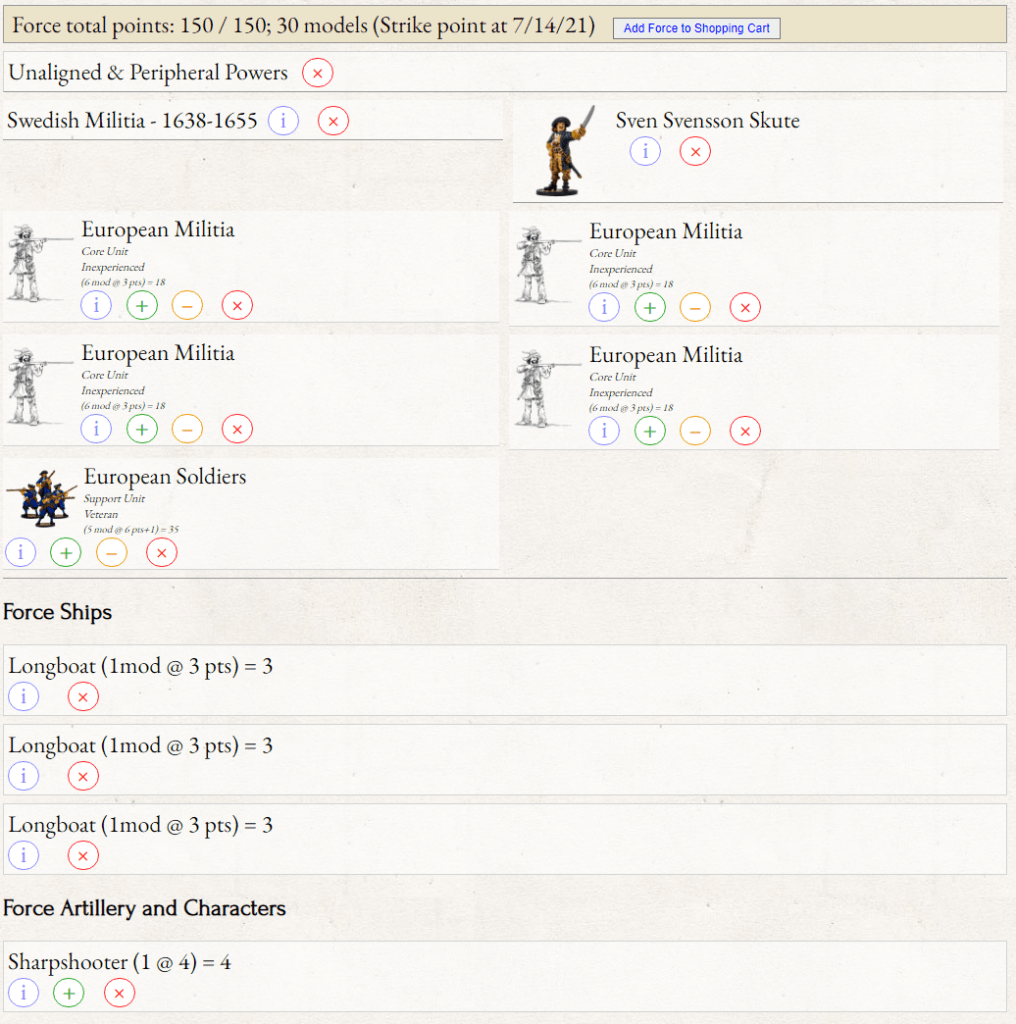1016x1024 pixels.
Task: Open info for Swedish Militia 1638-1655
Action: click(283, 121)
